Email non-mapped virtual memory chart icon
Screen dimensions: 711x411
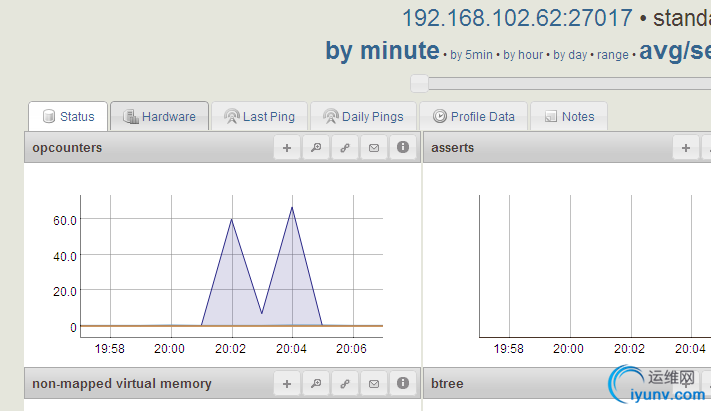374,384
